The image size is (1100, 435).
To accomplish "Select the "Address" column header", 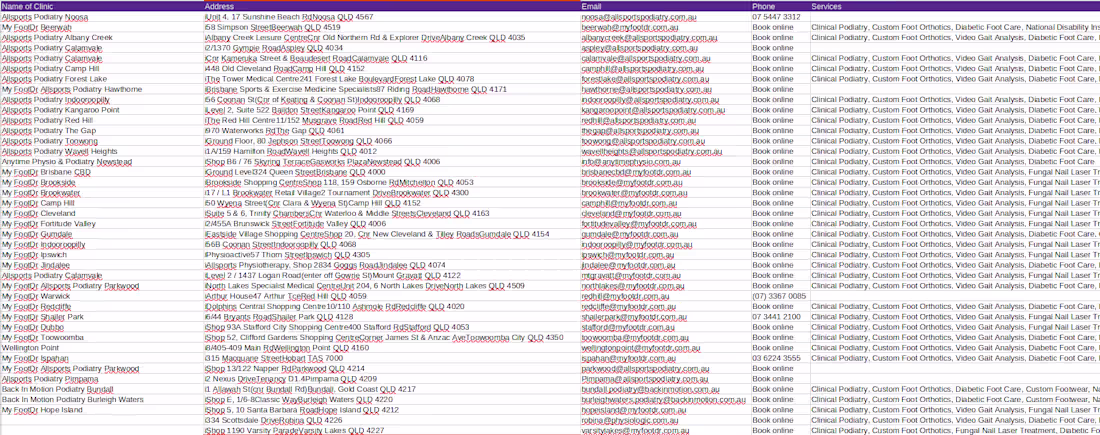I will (392, 6).
